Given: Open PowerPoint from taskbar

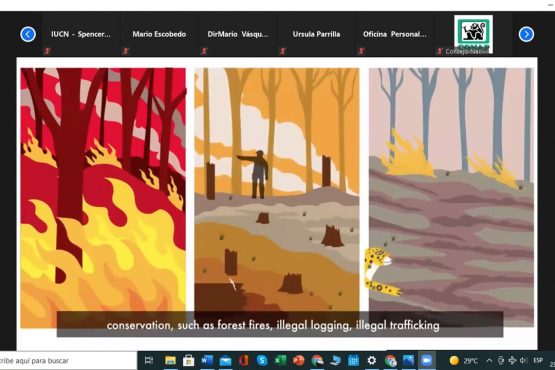Looking at the screenshot, I should coord(298,361).
